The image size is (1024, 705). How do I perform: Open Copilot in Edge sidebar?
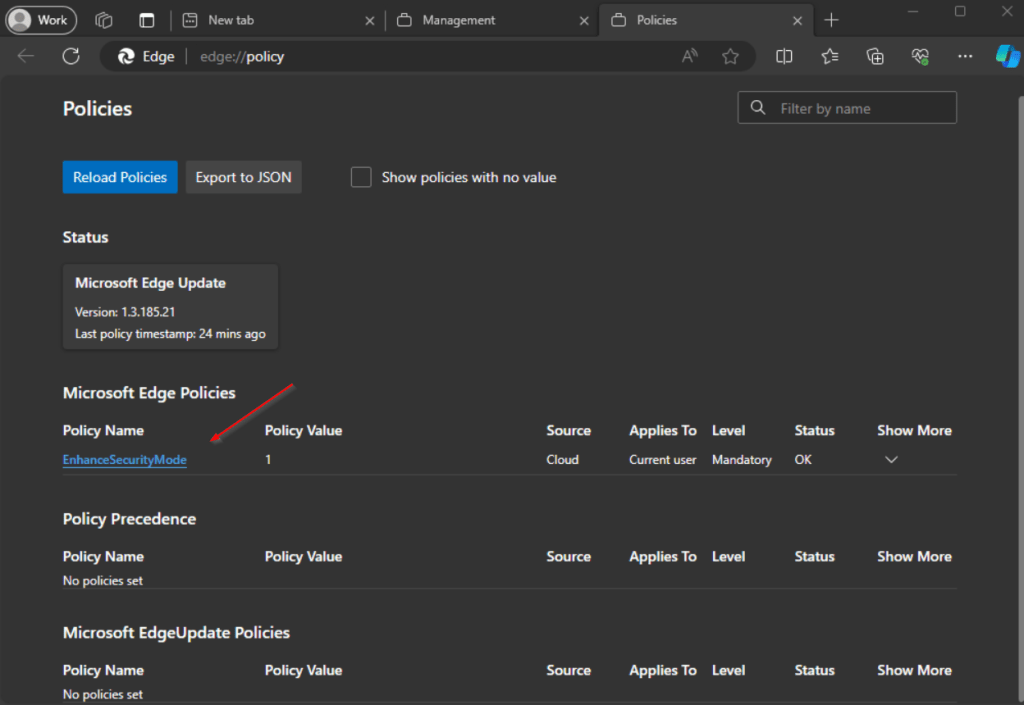[x=1009, y=56]
